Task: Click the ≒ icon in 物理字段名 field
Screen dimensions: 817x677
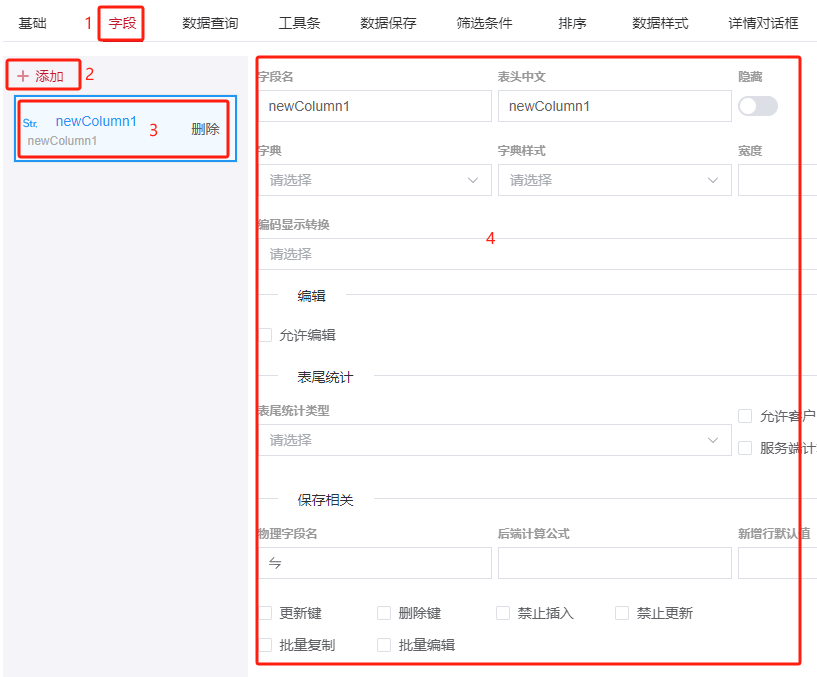Action: click(275, 563)
